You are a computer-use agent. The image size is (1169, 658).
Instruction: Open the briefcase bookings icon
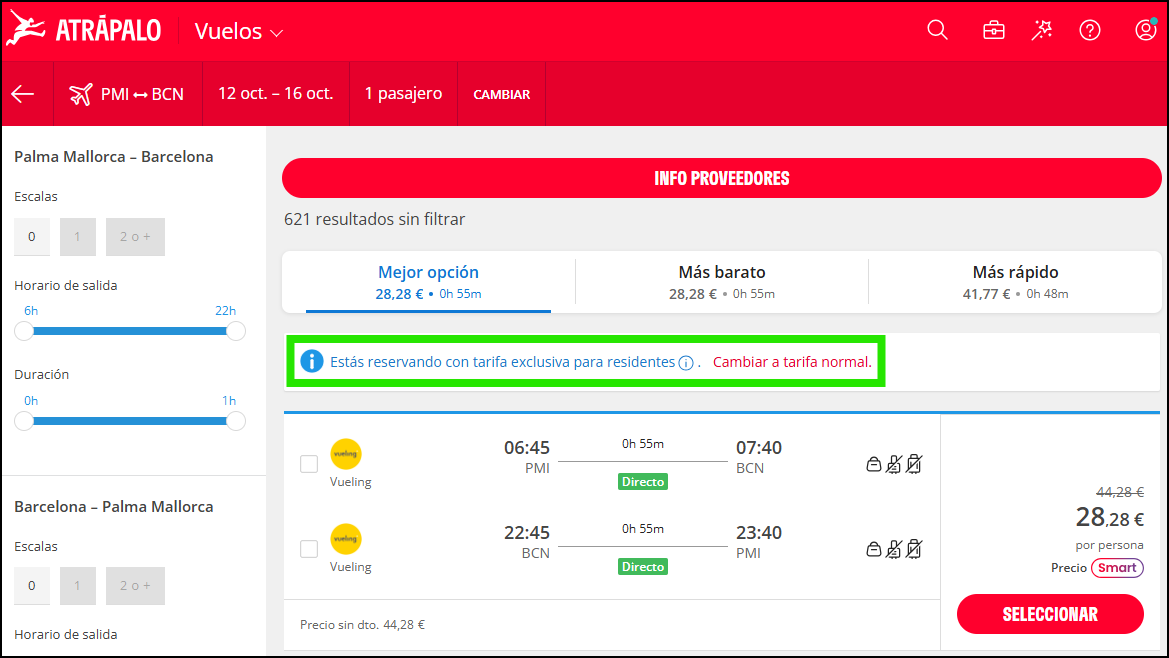coord(993,31)
